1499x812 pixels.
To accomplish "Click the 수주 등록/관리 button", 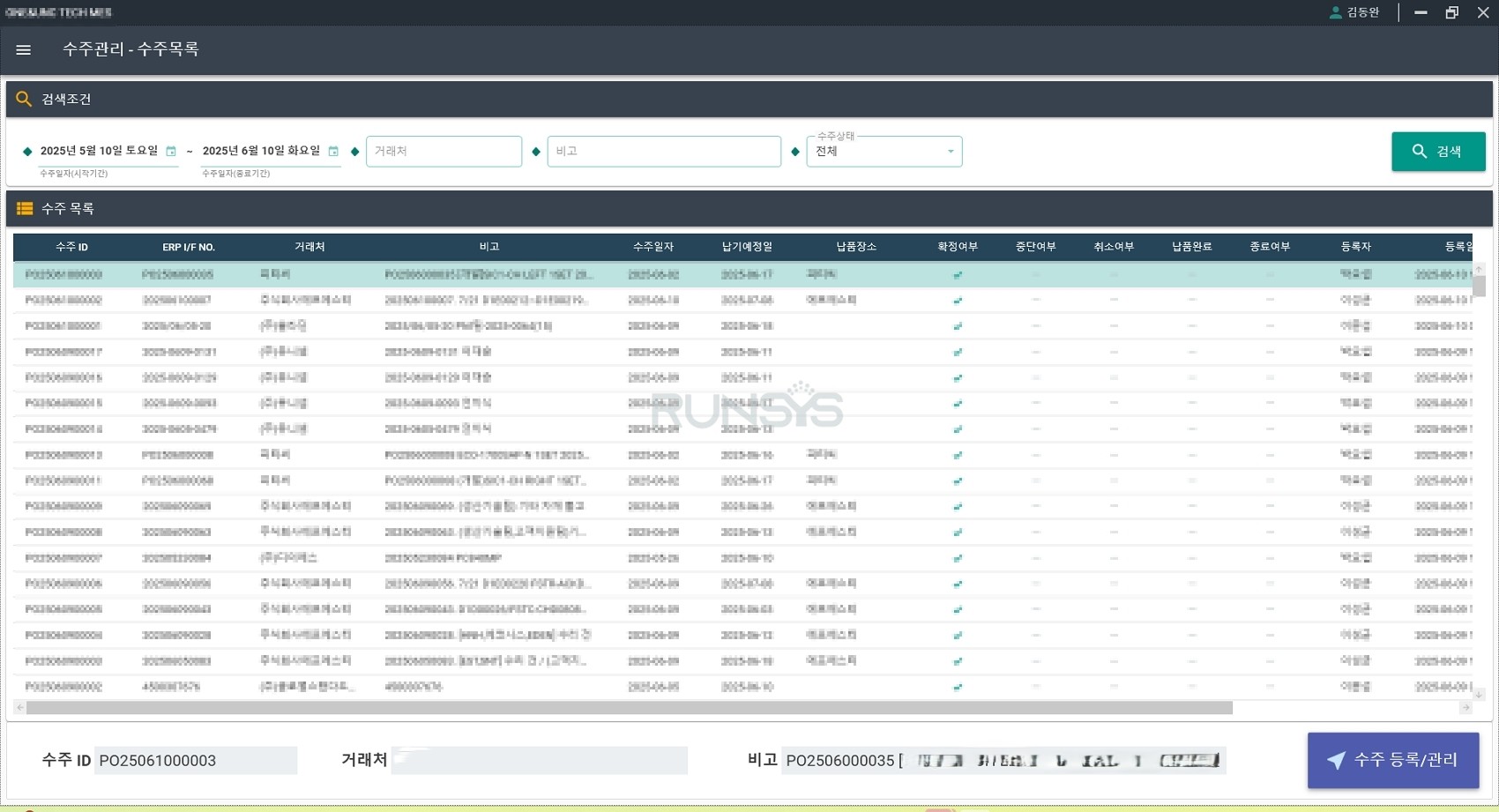I will pos(1392,760).
